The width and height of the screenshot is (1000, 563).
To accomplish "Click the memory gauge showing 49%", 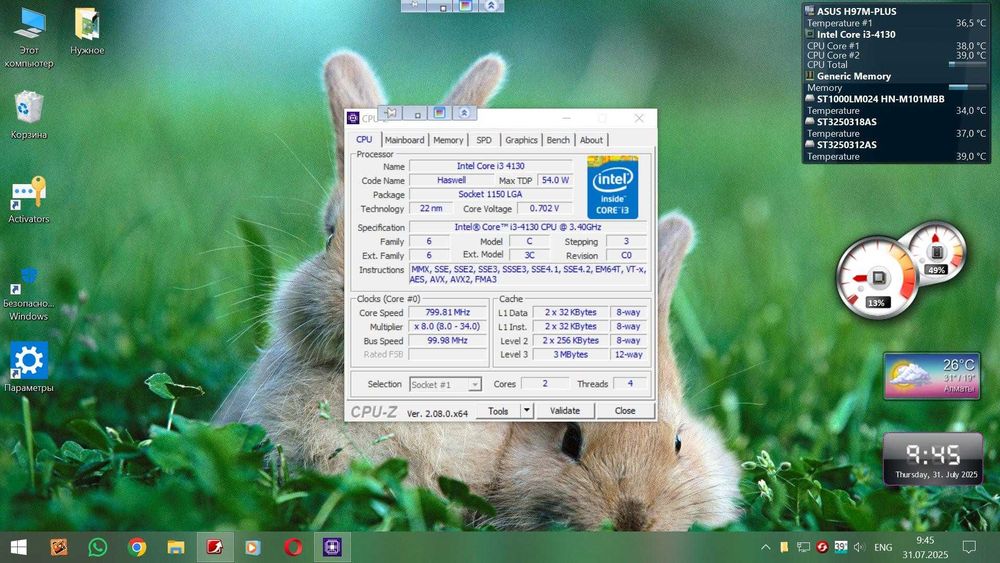I will pyautogui.click(x=936, y=253).
